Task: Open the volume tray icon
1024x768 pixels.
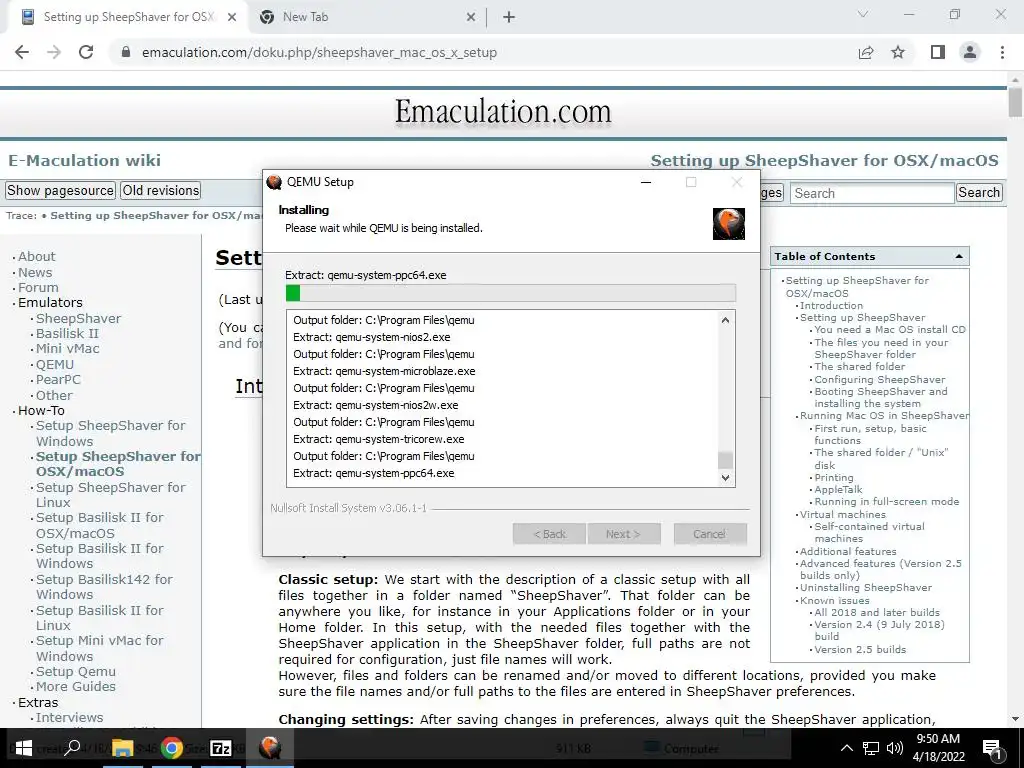Action: point(895,748)
